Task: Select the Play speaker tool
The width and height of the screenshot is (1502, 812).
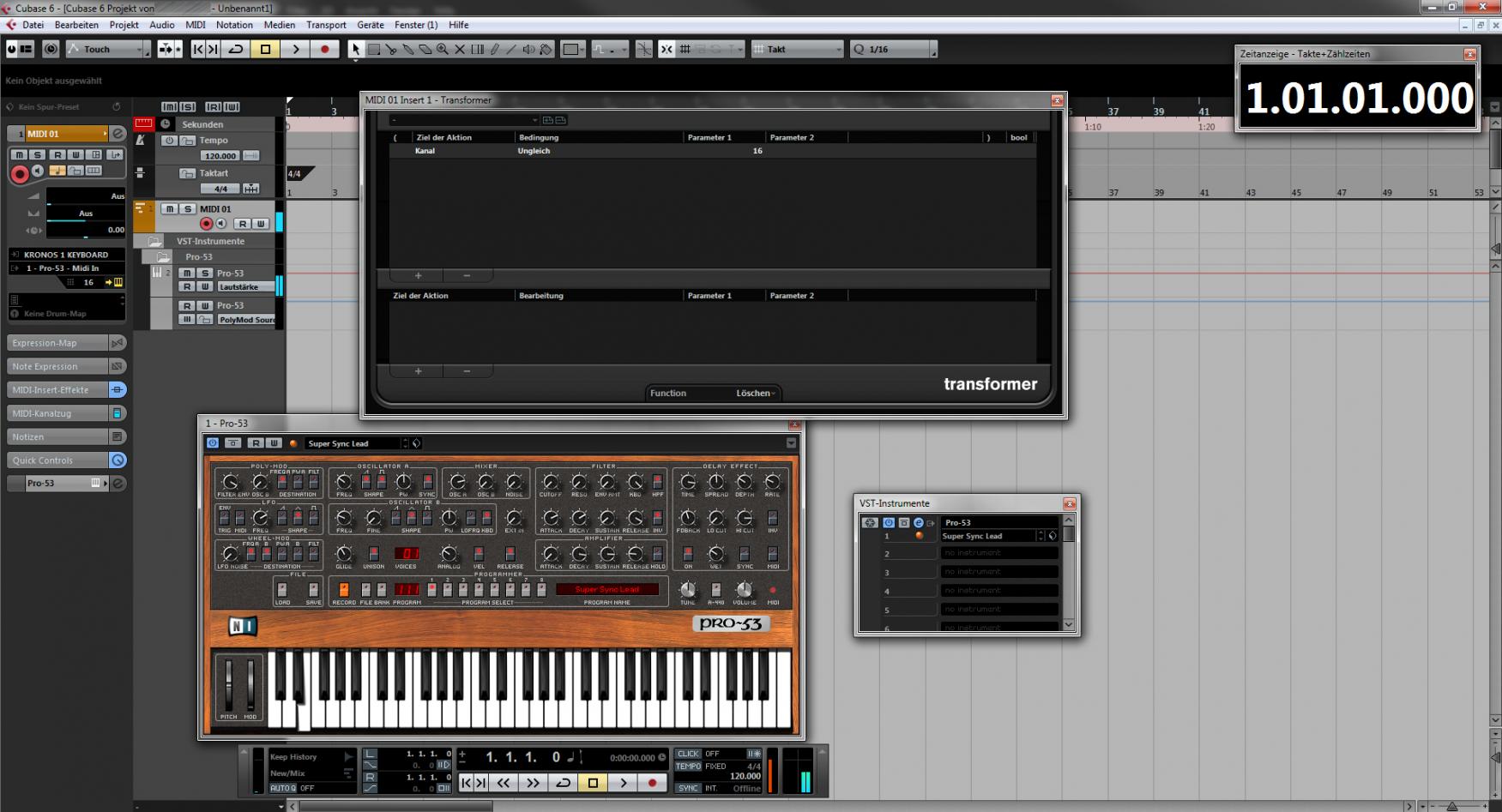Action: point(528,50)
